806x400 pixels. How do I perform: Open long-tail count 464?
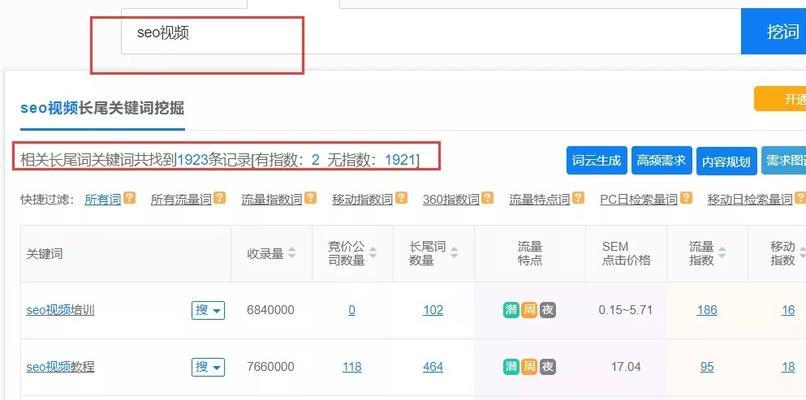(x=433, y=367)
